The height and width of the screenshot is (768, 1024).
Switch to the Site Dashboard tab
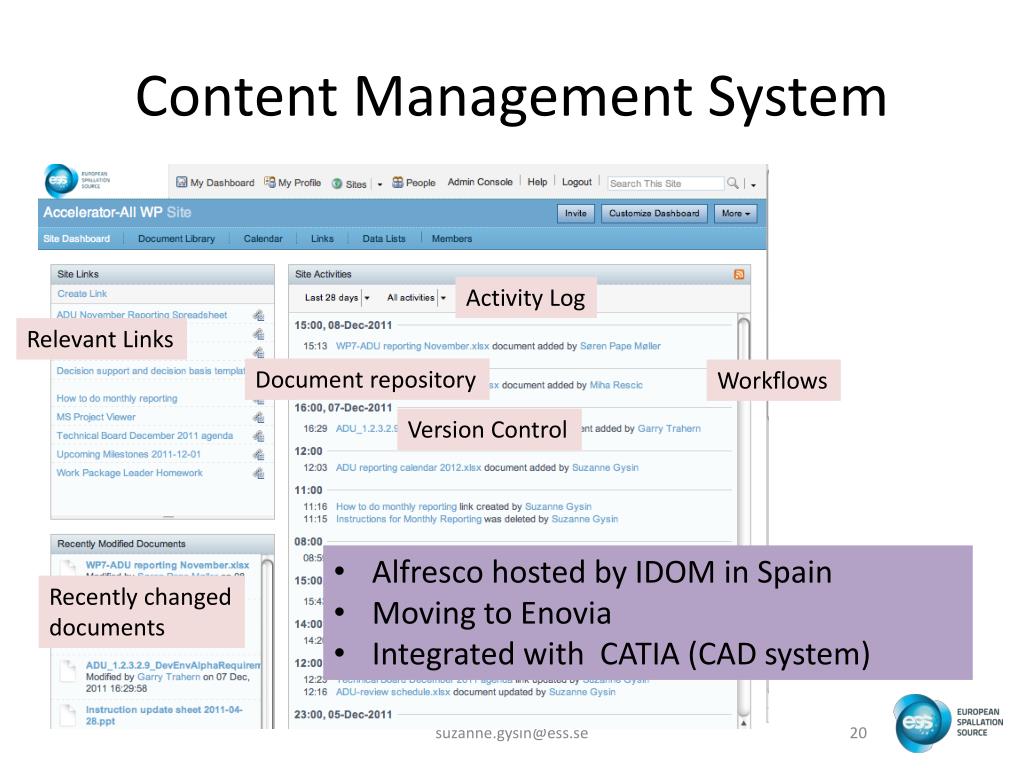point(76,239)
